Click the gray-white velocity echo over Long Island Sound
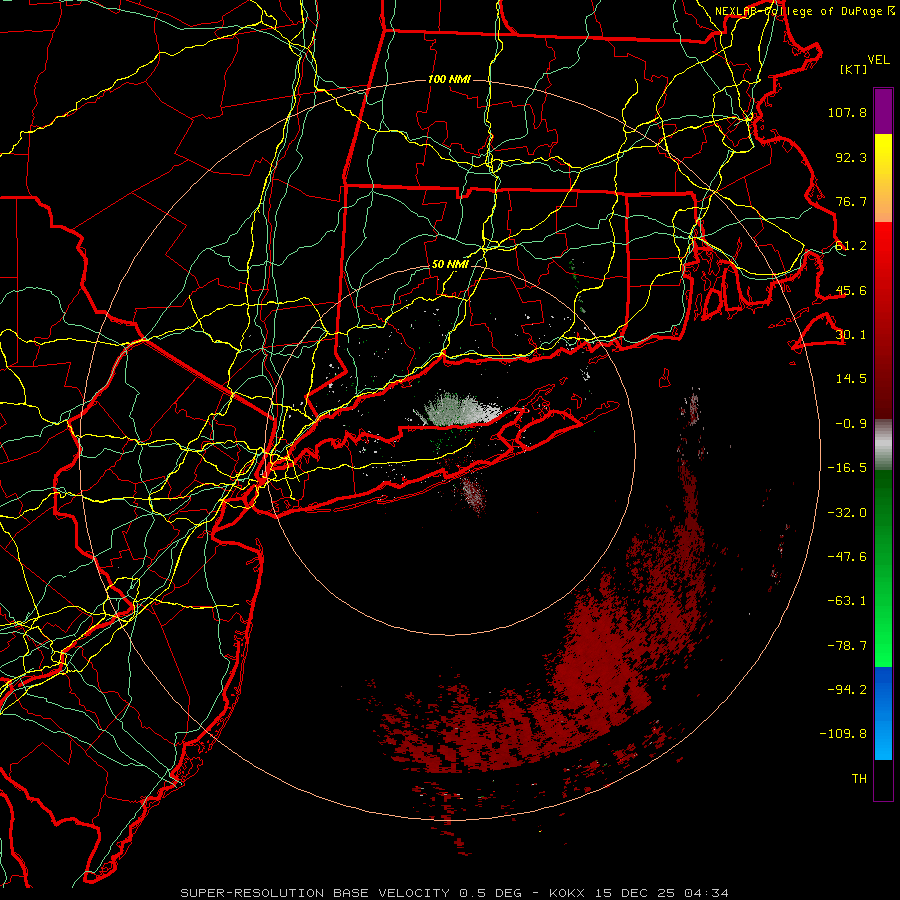 tap(459, 409)
